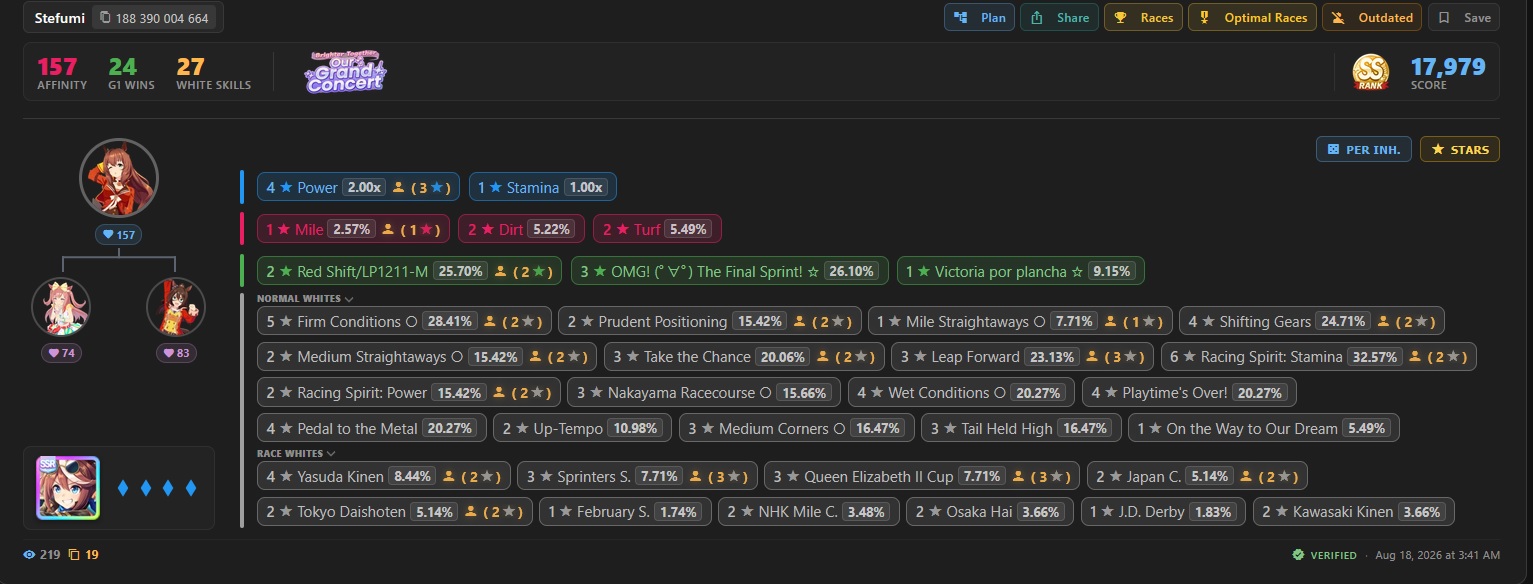Select the Firm Conditions skill chip

(403, 321)
